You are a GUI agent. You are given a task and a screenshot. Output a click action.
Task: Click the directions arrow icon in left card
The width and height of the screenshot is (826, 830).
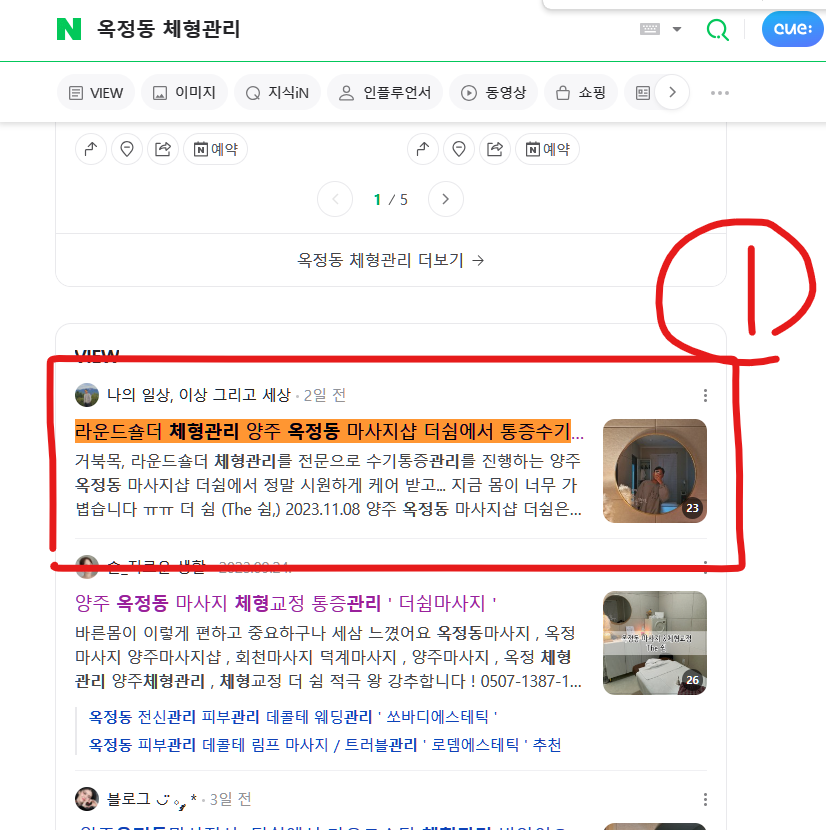[x=91, y=149]
